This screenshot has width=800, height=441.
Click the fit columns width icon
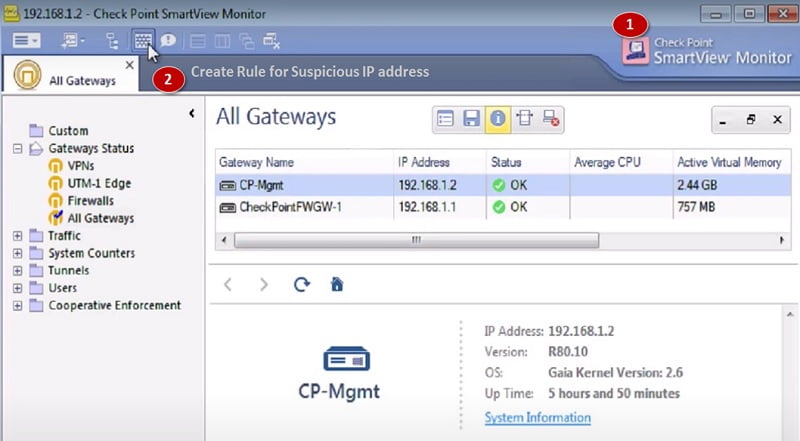click(x=524, y=119)
